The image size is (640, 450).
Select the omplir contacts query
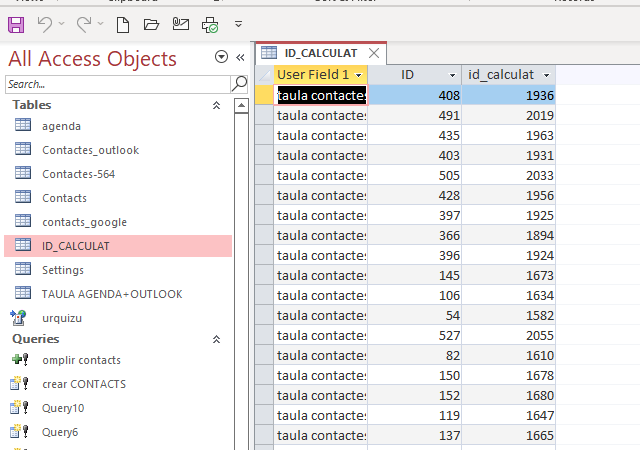81,360
